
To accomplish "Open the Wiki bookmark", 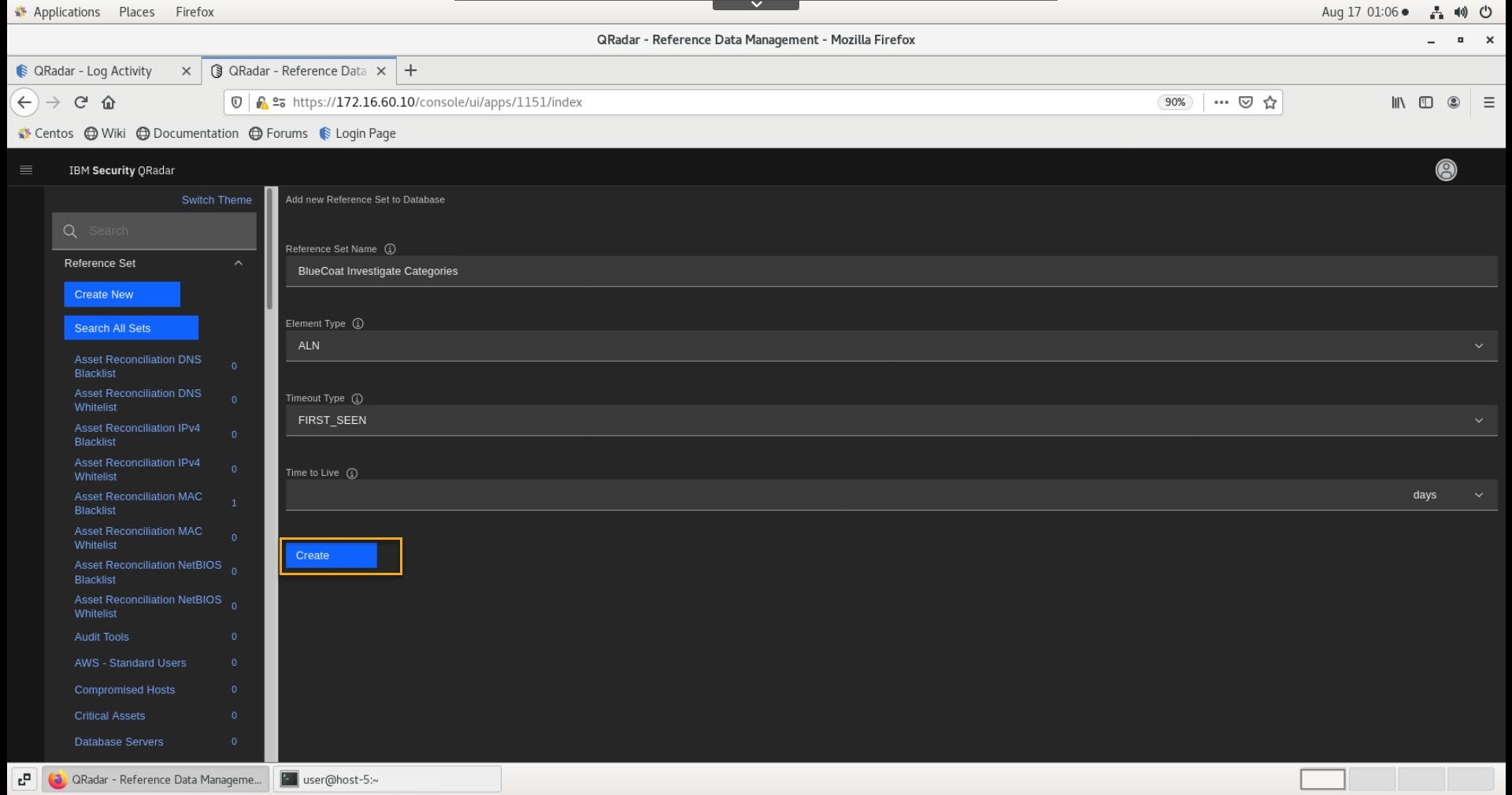I will point(105,134).
